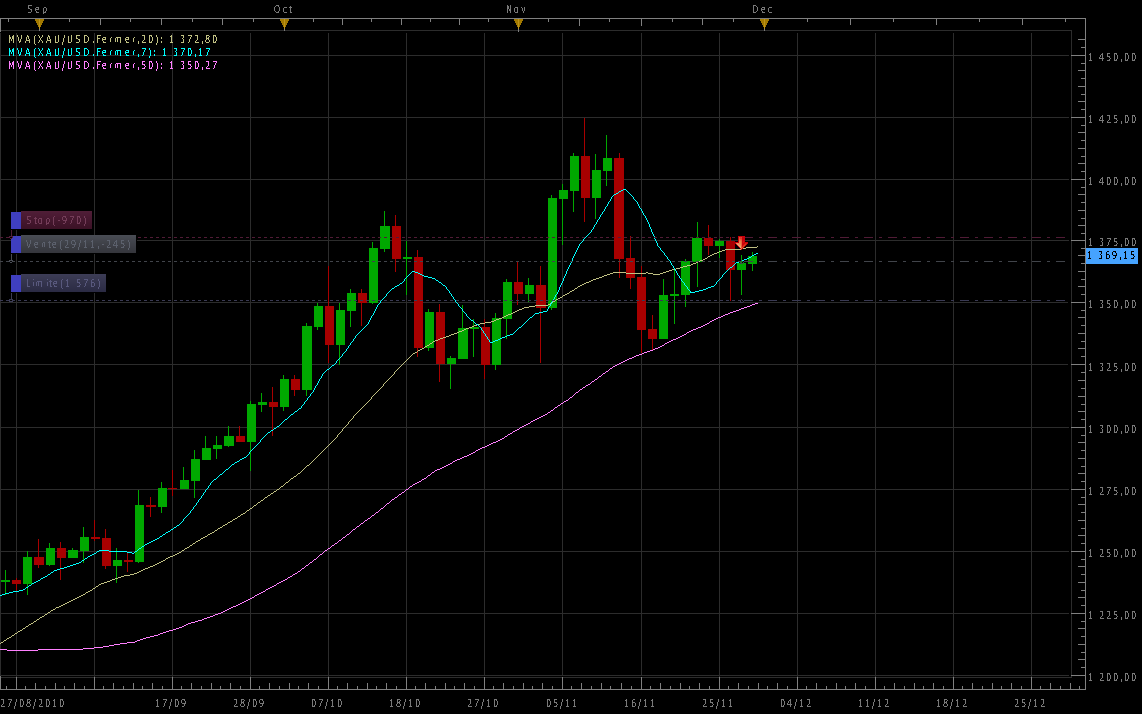Screen dimensions: 1142x714
Task: Click the red sell arrow on chart
Action: [x=741, y=243]
